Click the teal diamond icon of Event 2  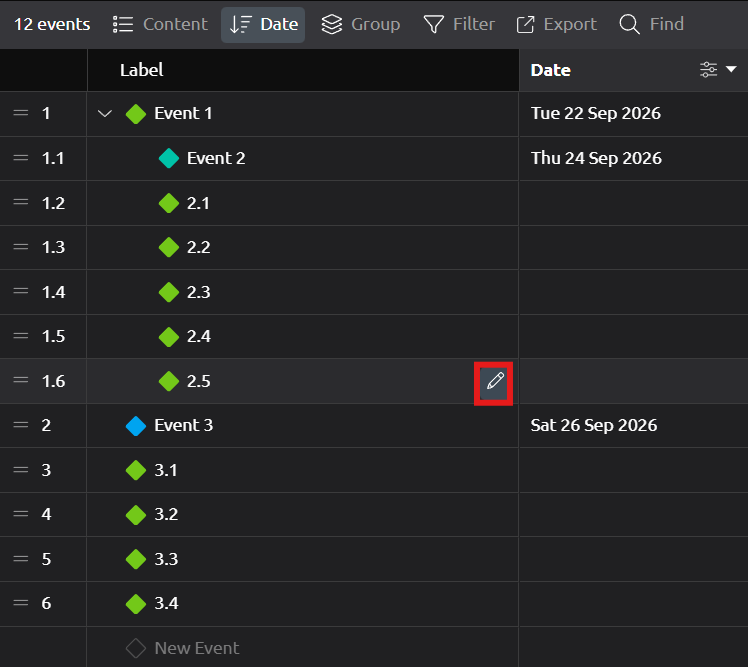pyautogui.click(x=169, y=158)
